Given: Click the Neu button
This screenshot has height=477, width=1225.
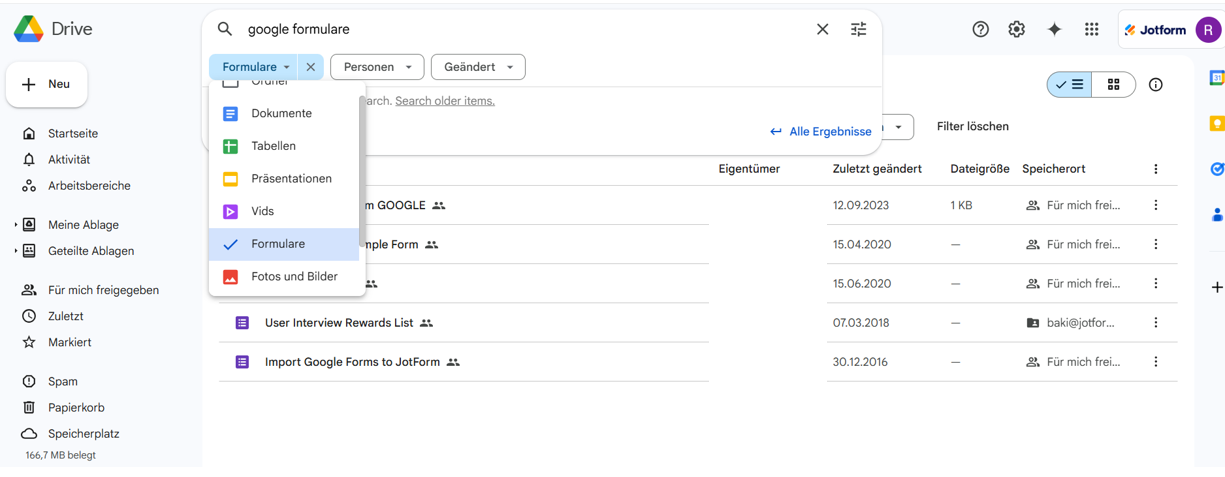Looking at the screenshot, I should [47, 85].
